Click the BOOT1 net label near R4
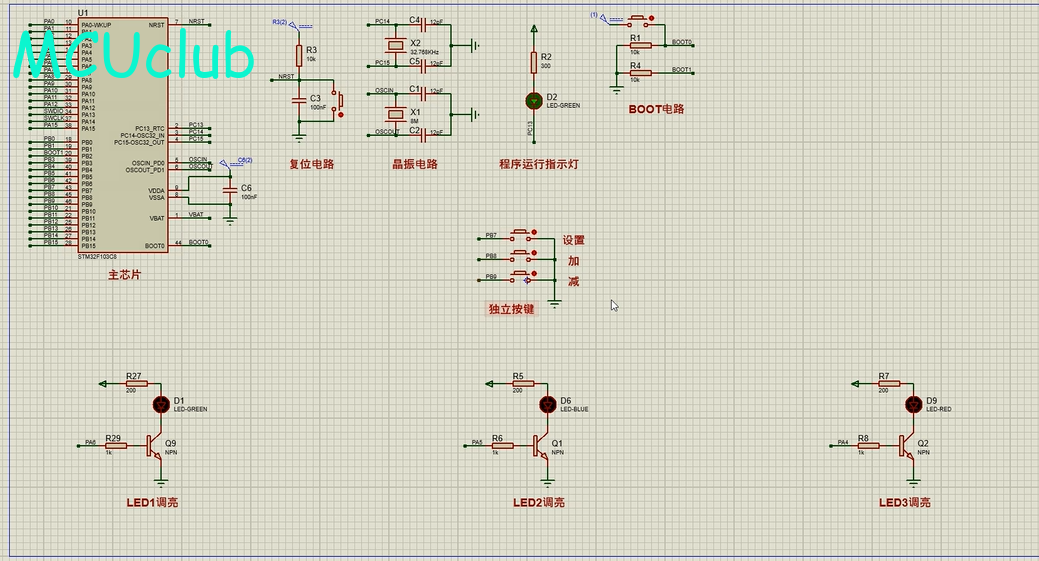 682,70
